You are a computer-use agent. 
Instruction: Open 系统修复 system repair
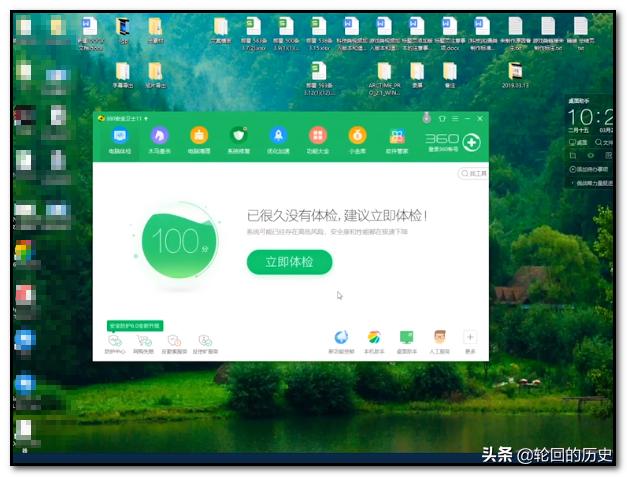click(239, 140)
